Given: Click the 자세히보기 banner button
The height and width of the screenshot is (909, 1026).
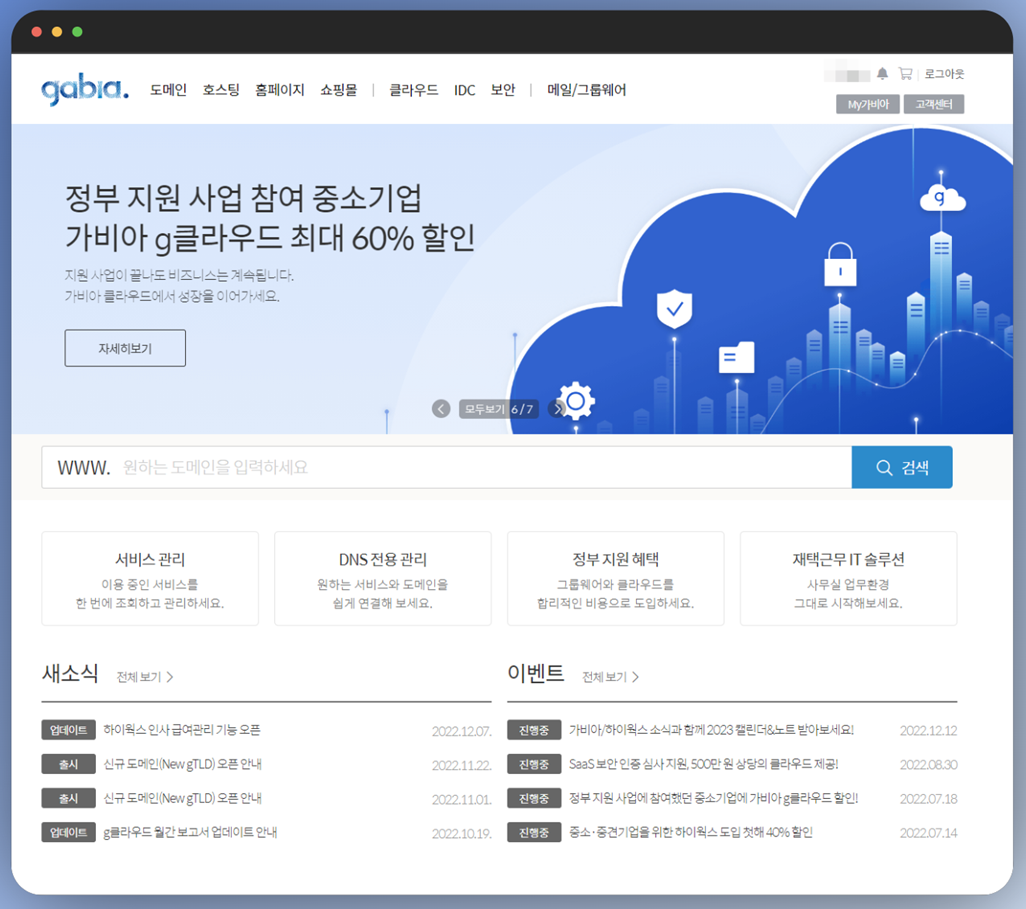Looking at the screenshot, I should 125,348.
